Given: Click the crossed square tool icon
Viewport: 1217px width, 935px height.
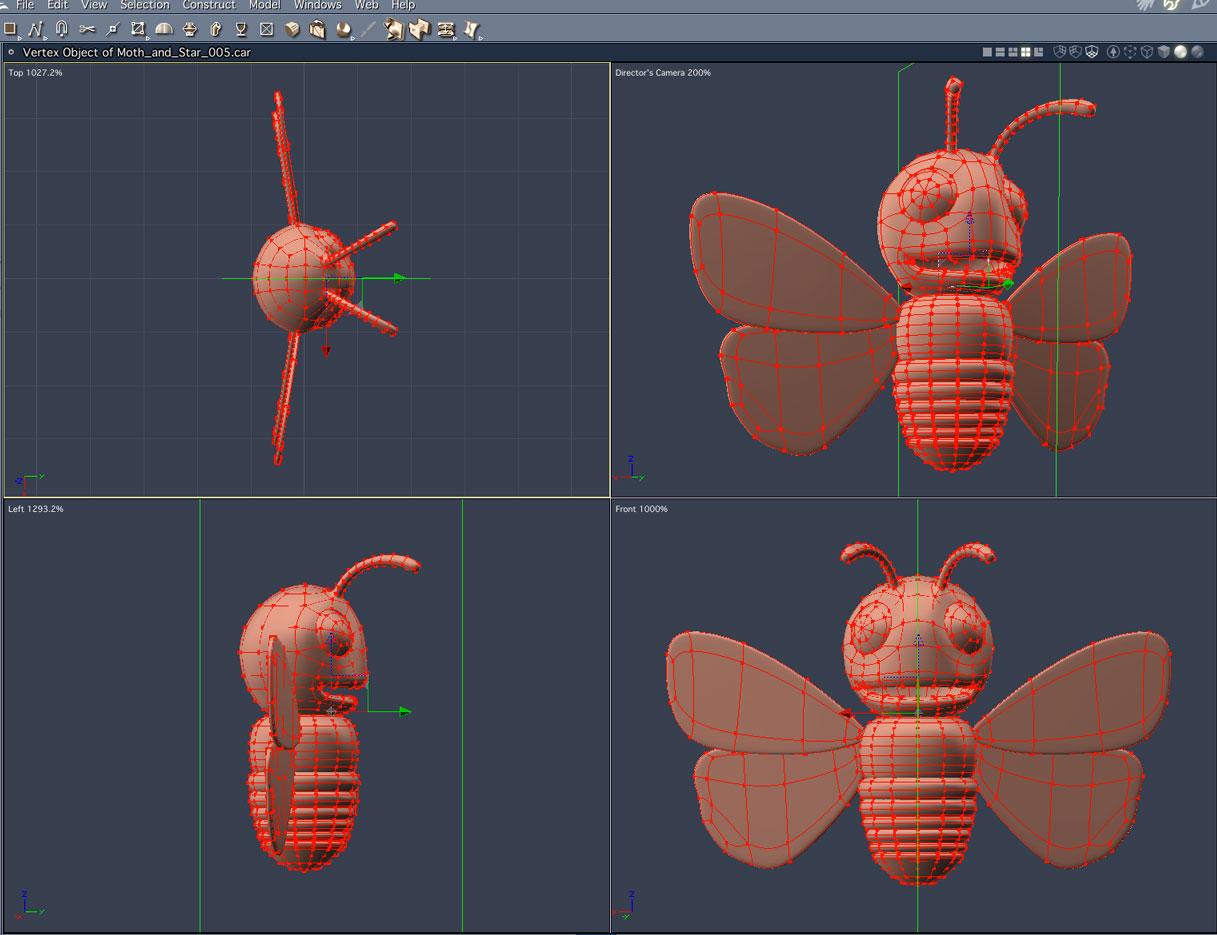Looking at the screenshot, I should (267, 29).
